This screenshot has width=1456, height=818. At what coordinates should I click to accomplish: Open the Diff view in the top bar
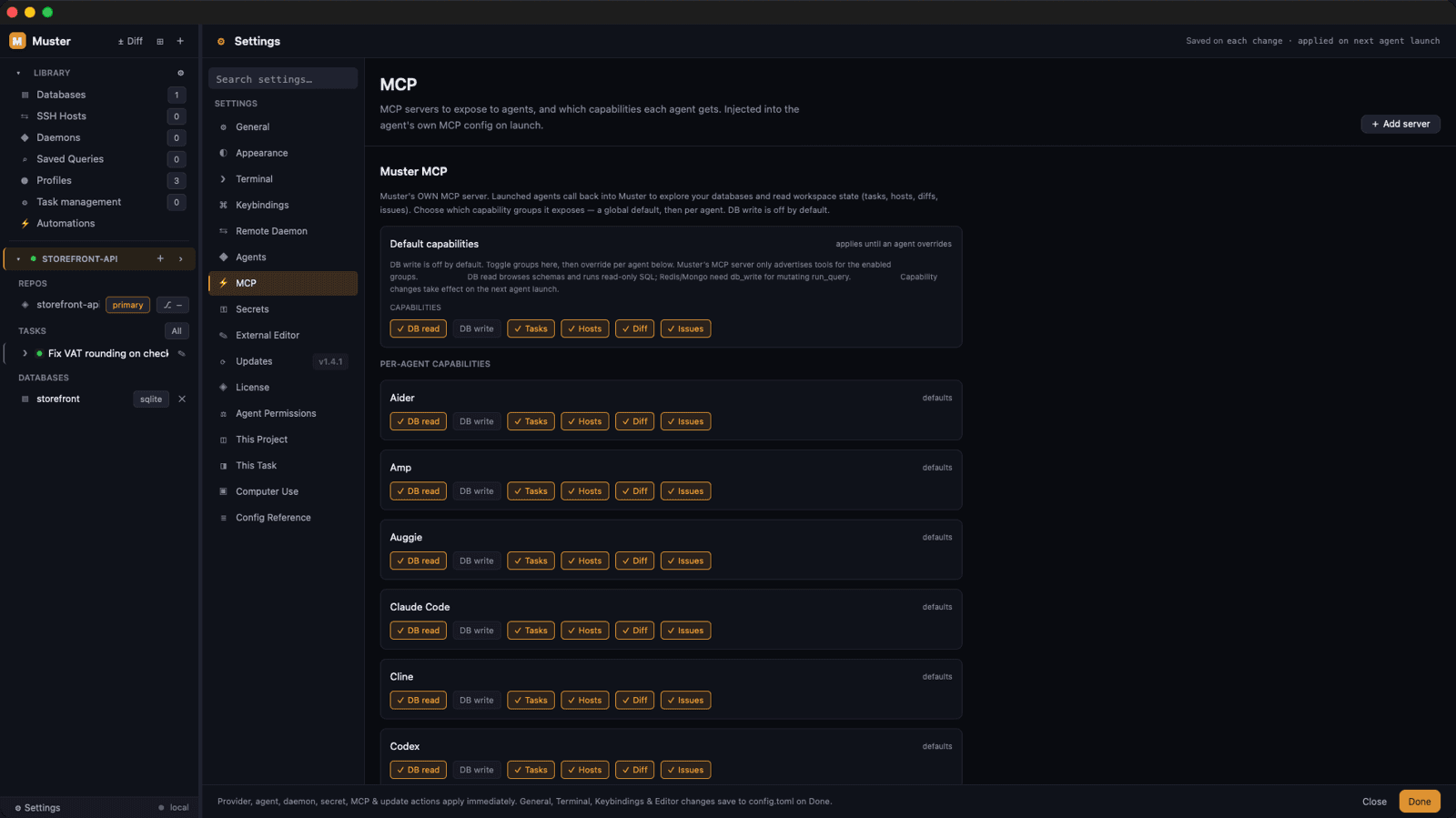point(130,41)
